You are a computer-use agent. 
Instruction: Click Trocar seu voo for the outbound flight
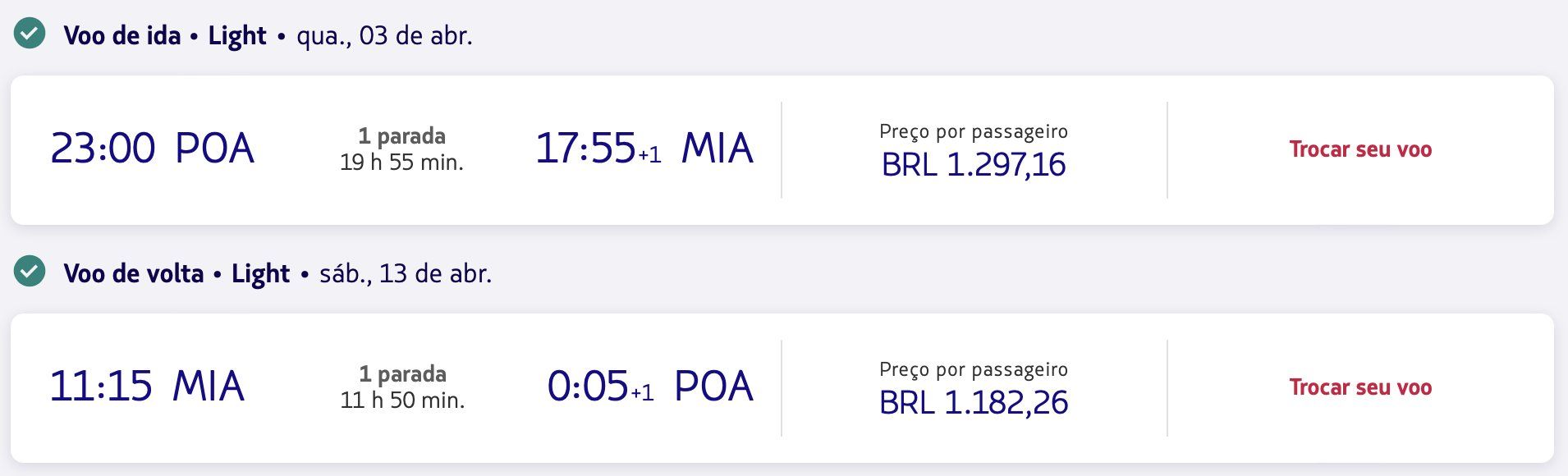click(1360, 149)
